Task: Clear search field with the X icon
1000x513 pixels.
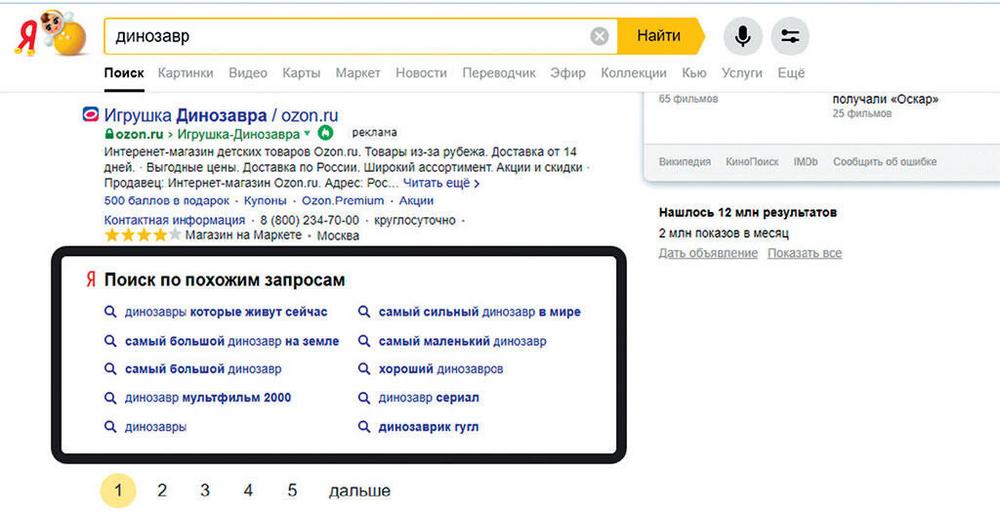Action: (x=599, y=36)
